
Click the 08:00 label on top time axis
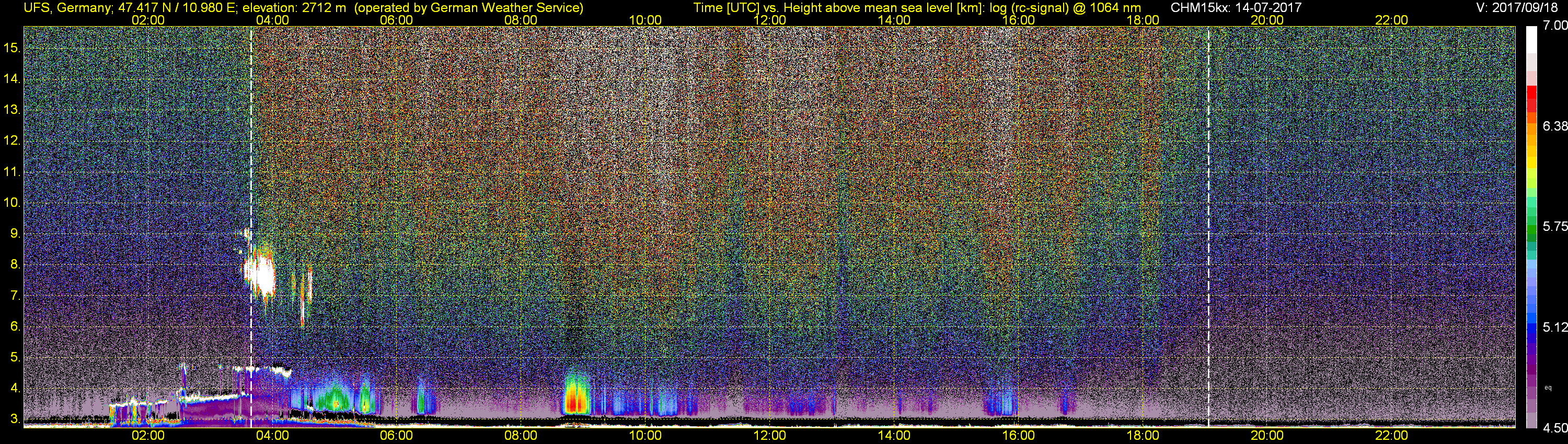click(521, 20)
